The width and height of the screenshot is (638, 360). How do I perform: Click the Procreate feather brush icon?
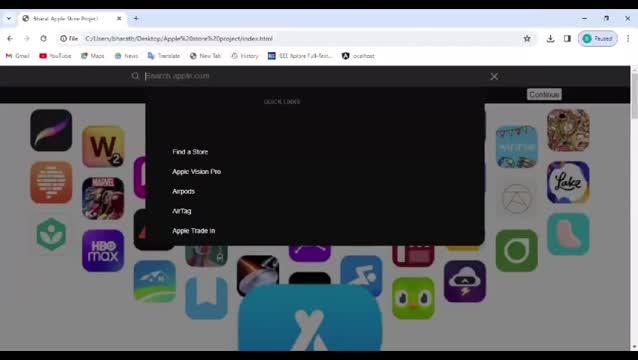51,130
